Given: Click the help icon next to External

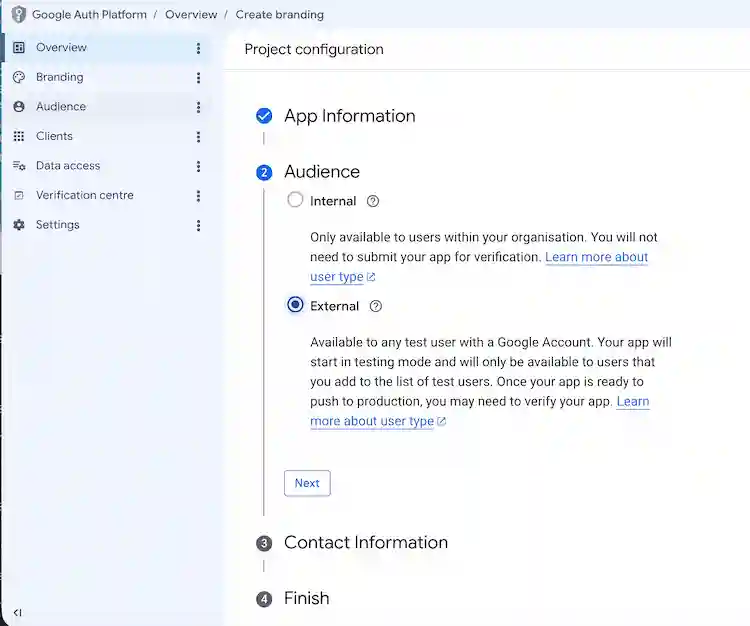Looking at the screenshot, I should pos(376,307).
